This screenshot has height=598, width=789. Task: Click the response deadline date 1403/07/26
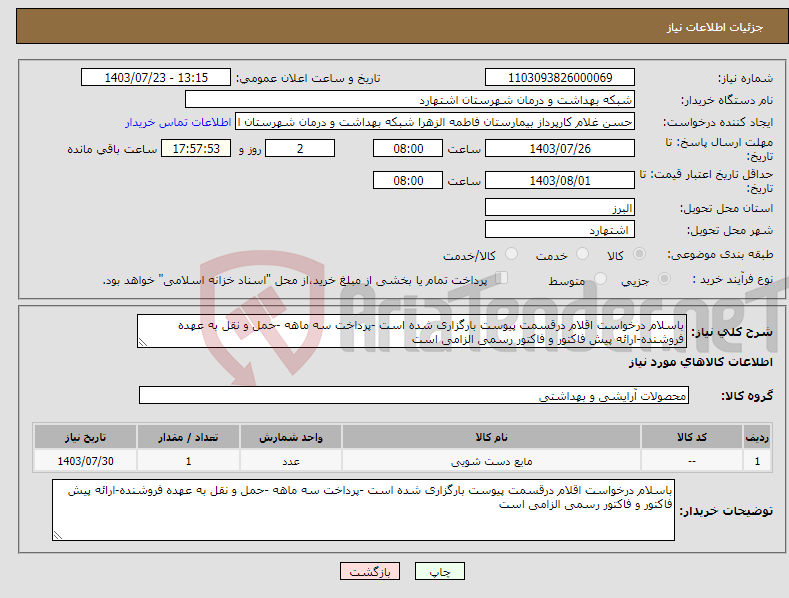tap(560, 148)
